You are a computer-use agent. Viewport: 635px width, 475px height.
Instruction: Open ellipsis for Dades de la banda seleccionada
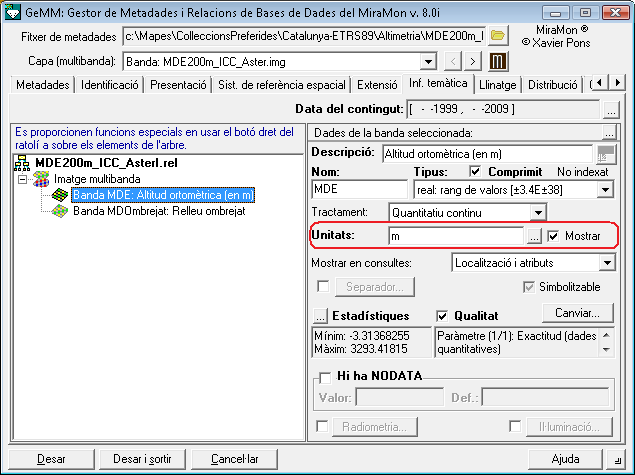pos(609,132)
